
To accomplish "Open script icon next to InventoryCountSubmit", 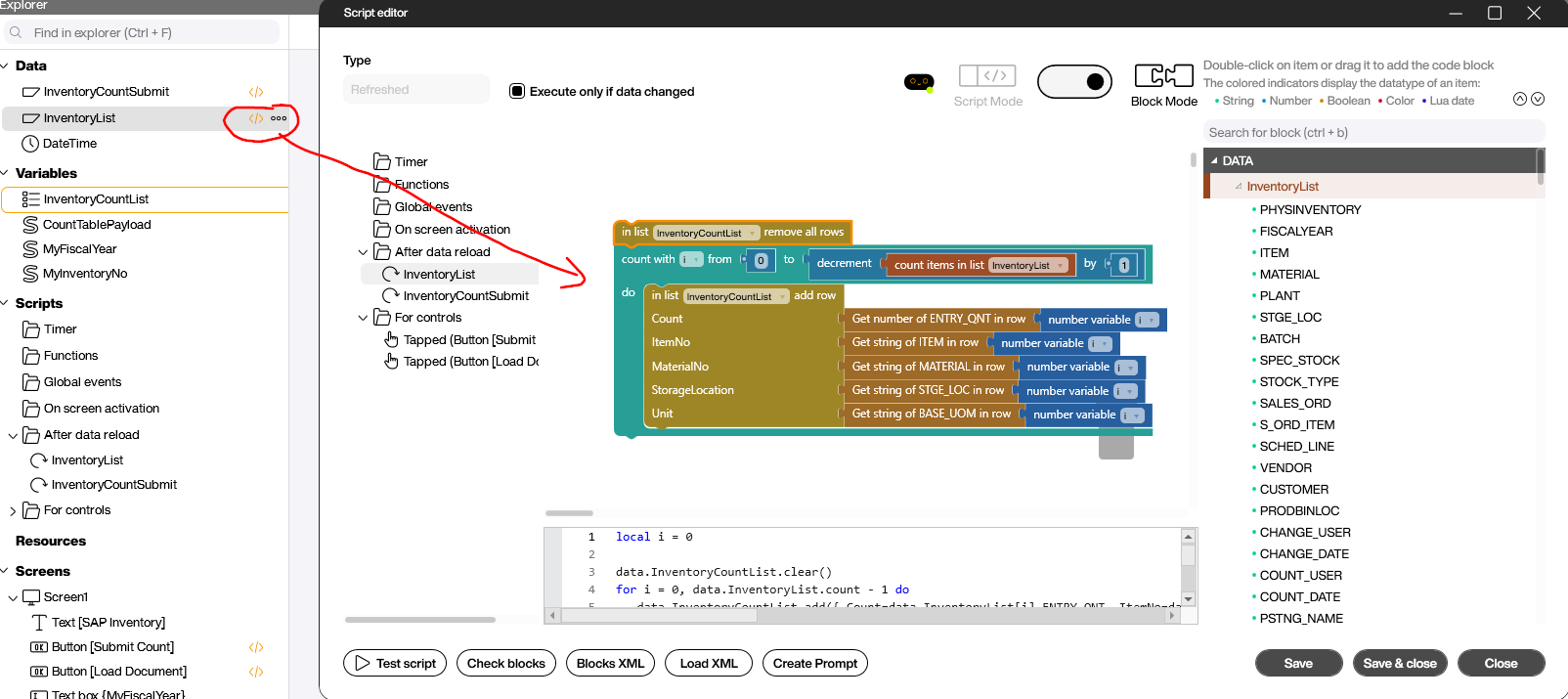I will click(256, 92).
